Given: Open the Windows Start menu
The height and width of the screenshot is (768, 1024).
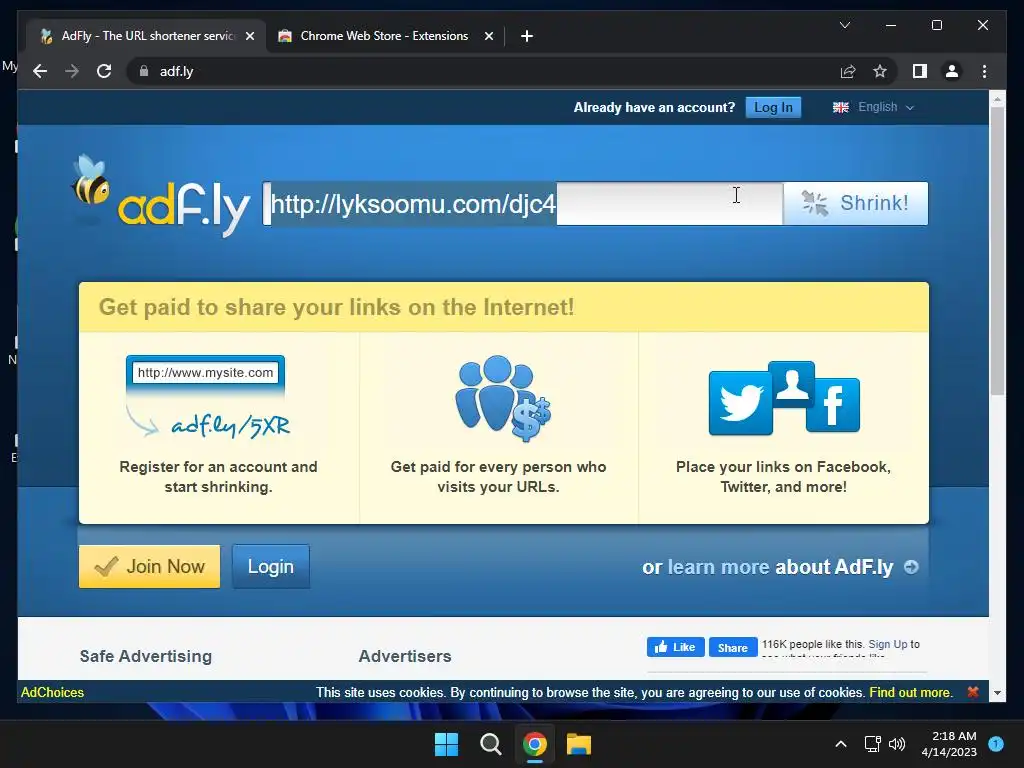Looking at the screenshot, I should click(x=447, y=744).
